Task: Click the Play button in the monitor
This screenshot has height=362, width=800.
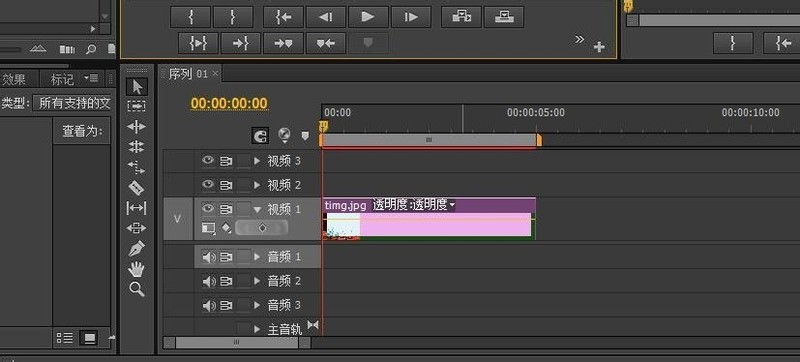Action: click(368, 17)
